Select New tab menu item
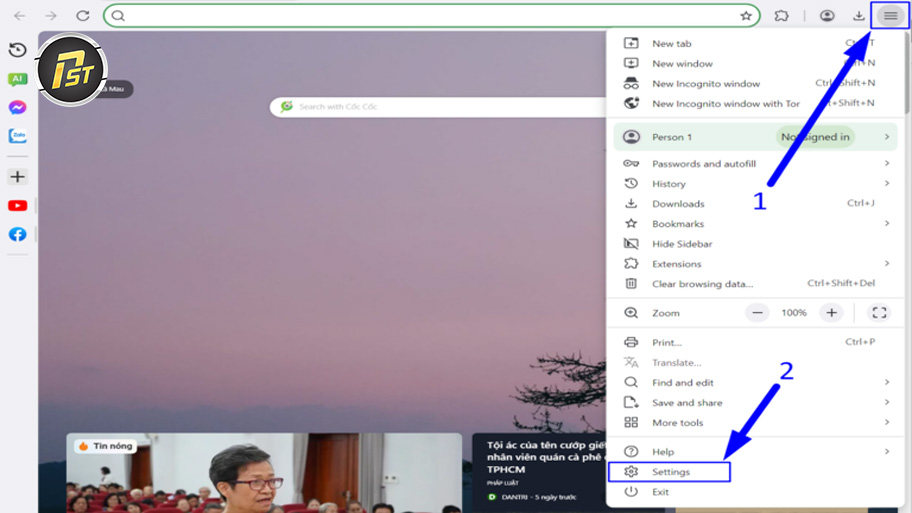Image resolution: width=912 pixels, height=513 pixels. [755, 44]
